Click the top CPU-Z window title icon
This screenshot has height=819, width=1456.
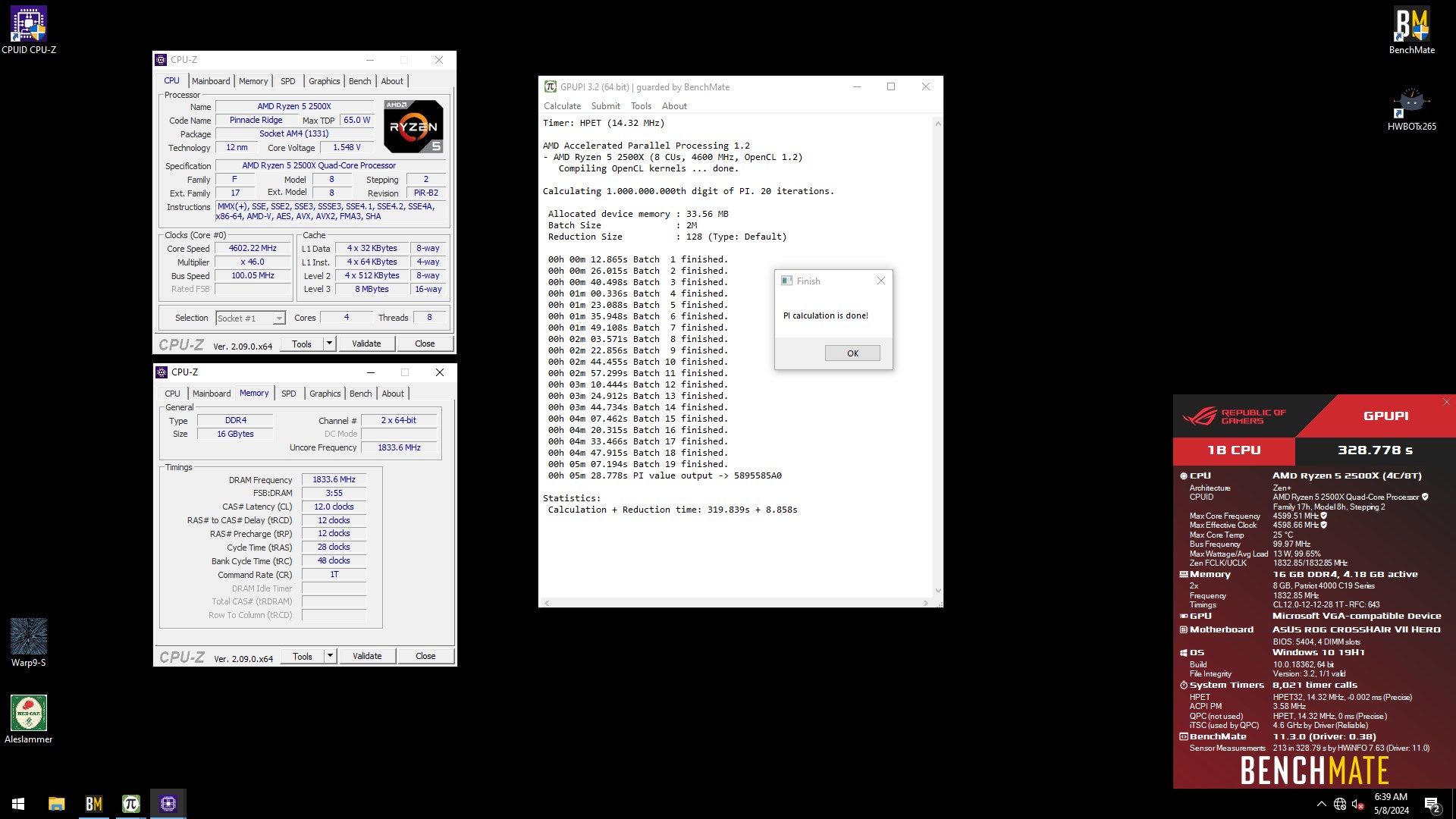pyautogui.click(x=160, y=60)
